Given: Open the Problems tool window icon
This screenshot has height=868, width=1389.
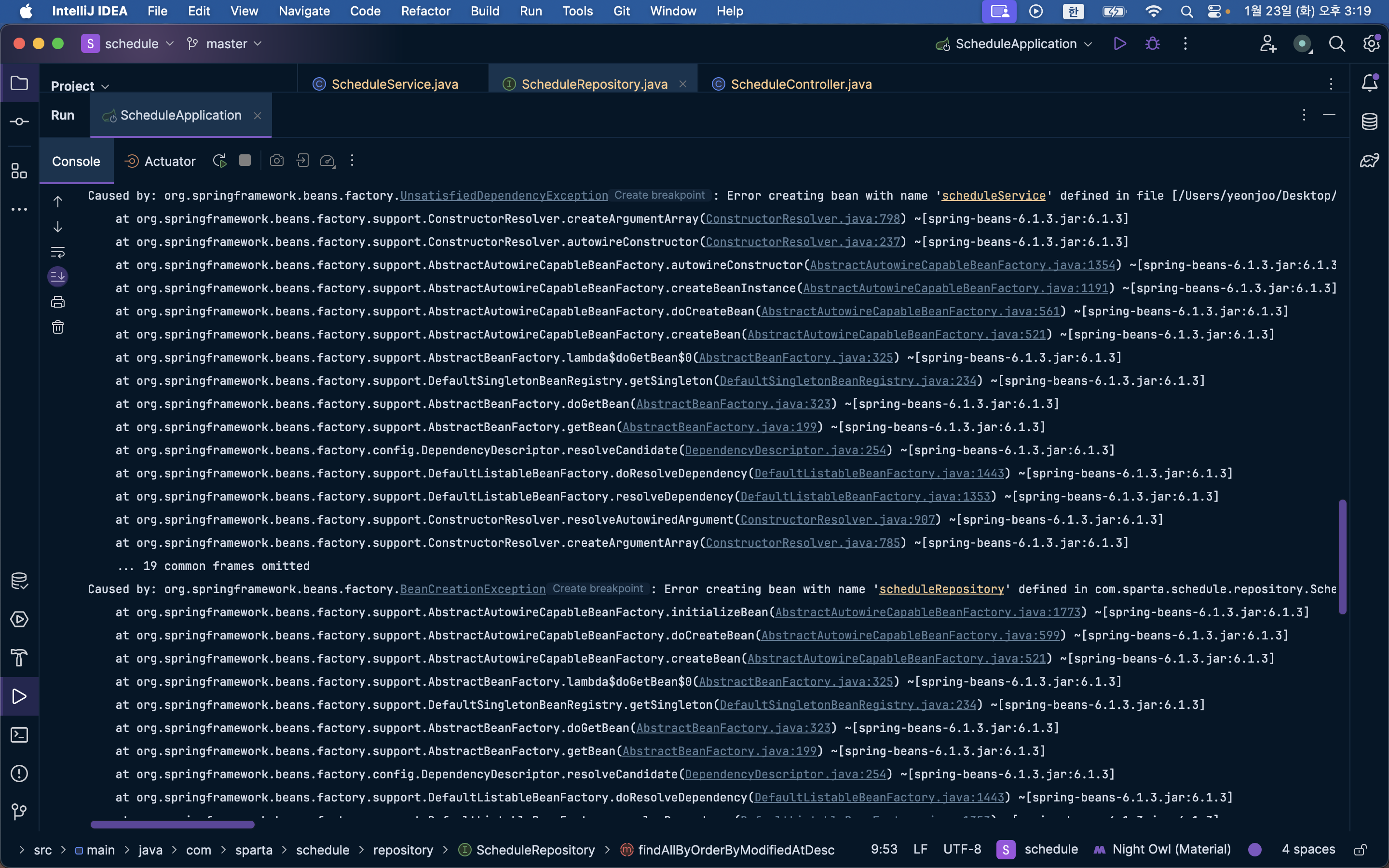Looking at the screenshot, I should click(19, 773).
